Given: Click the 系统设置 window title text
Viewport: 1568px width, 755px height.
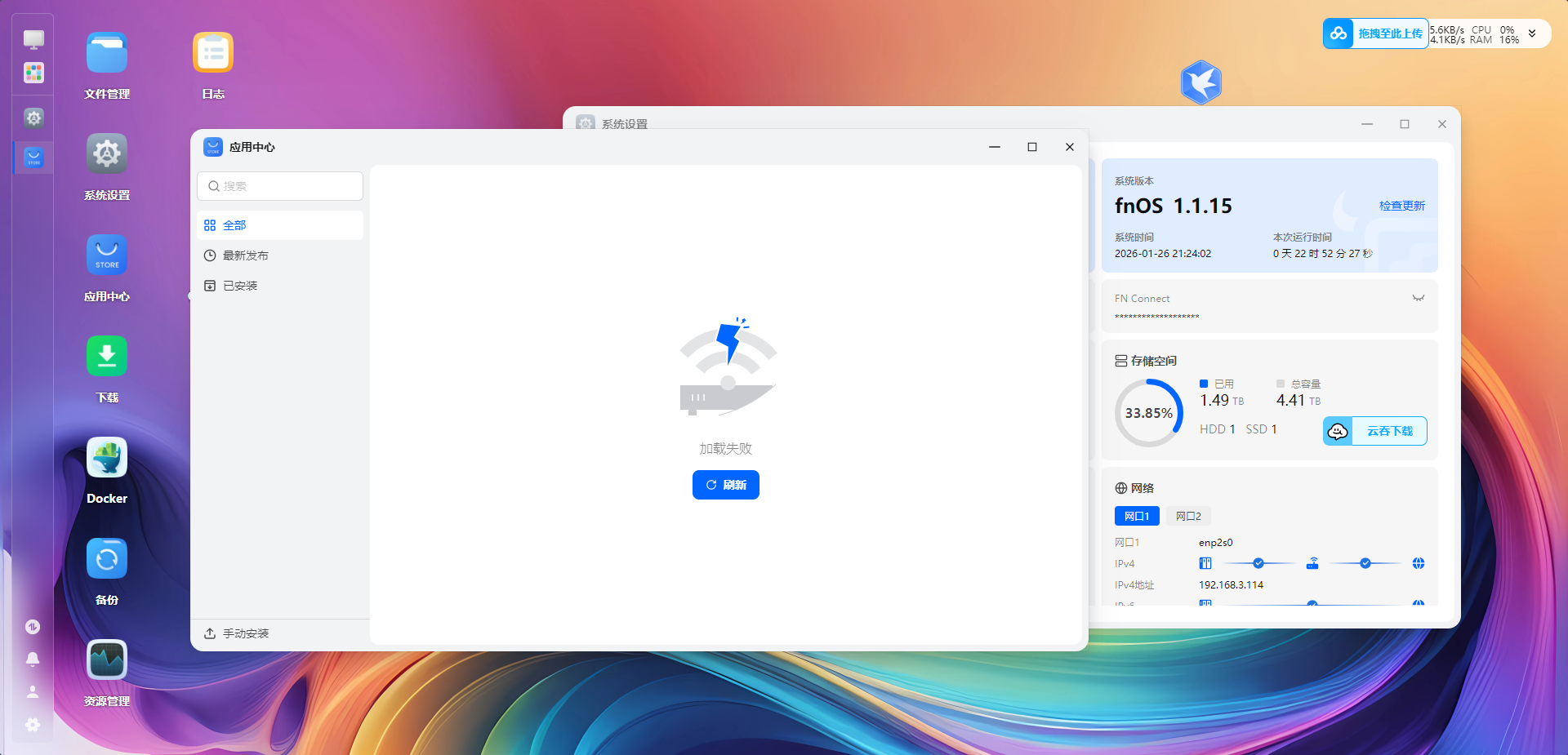Looking at the screenshot, I should click(x=625, y=124).
